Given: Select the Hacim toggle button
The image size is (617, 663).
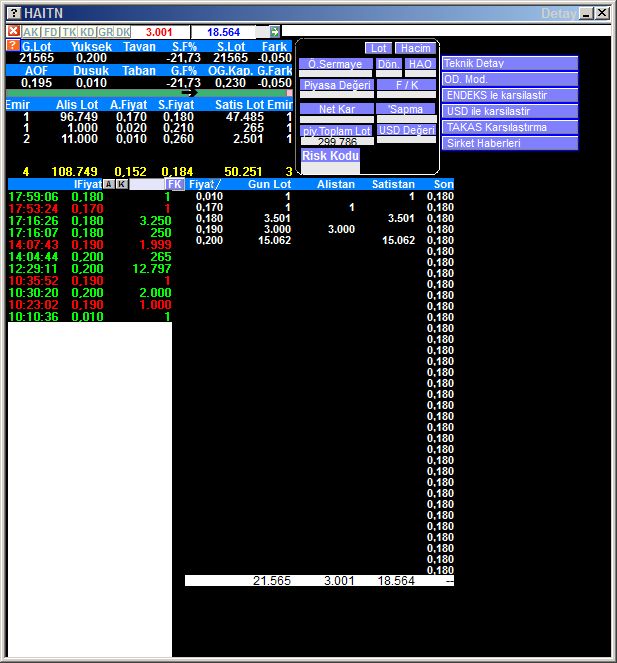Looking at the screenshot, I should [x=415, y=48].
